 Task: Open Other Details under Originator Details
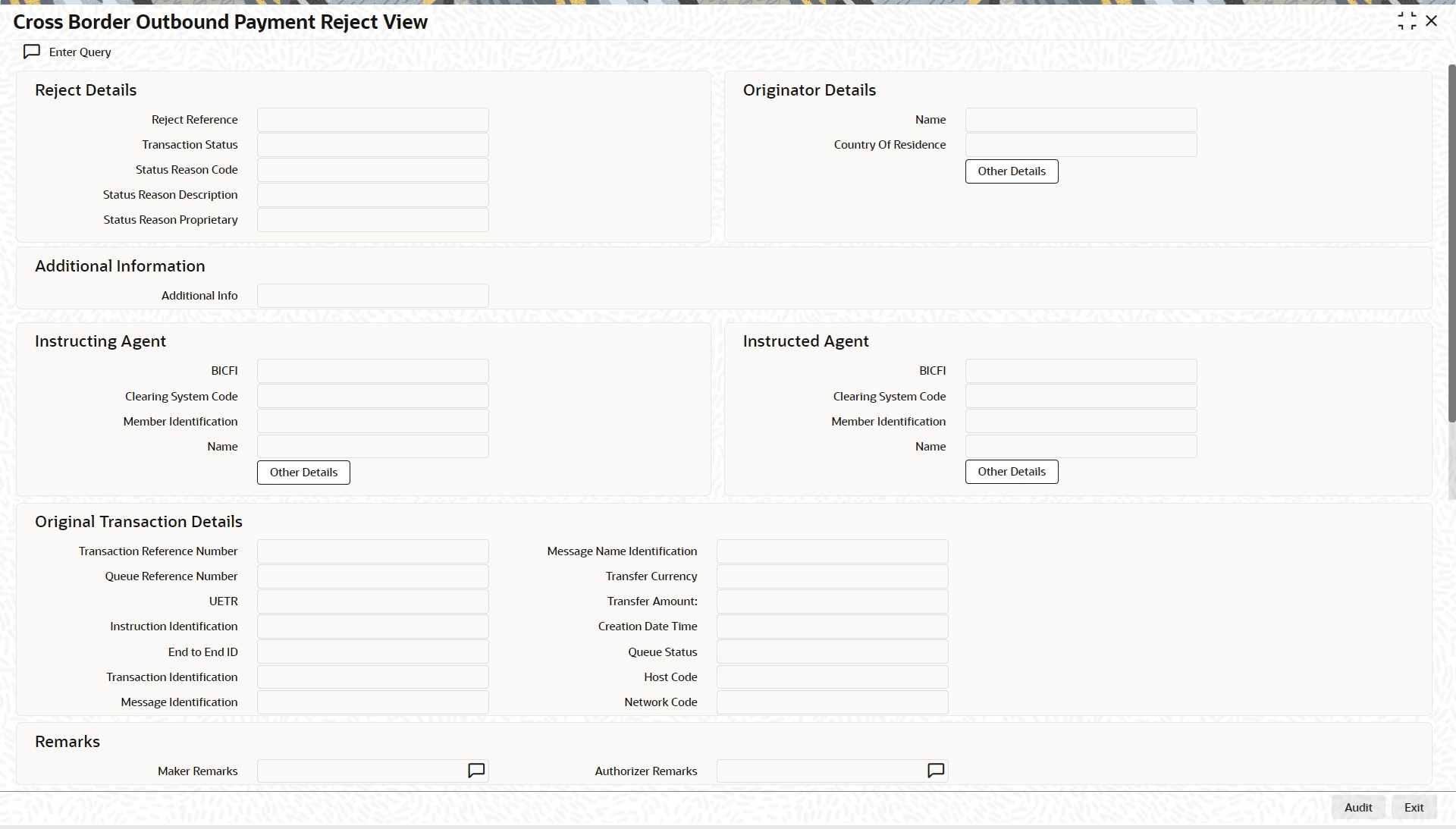(1011, 171)
